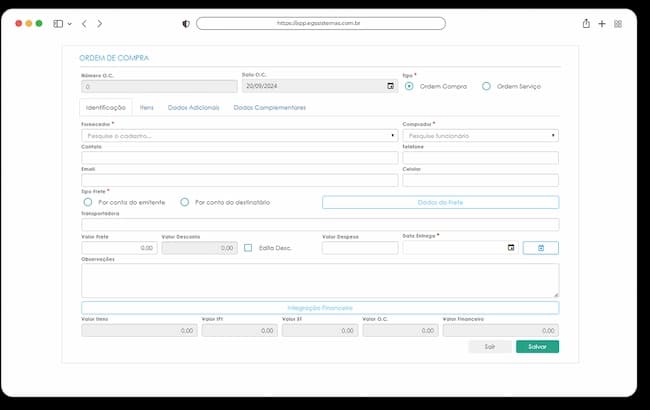Image resolution: width=650 pixels, height=410 pixels.
Task: Click the green Salvar button
Action: tap(537, 347)
